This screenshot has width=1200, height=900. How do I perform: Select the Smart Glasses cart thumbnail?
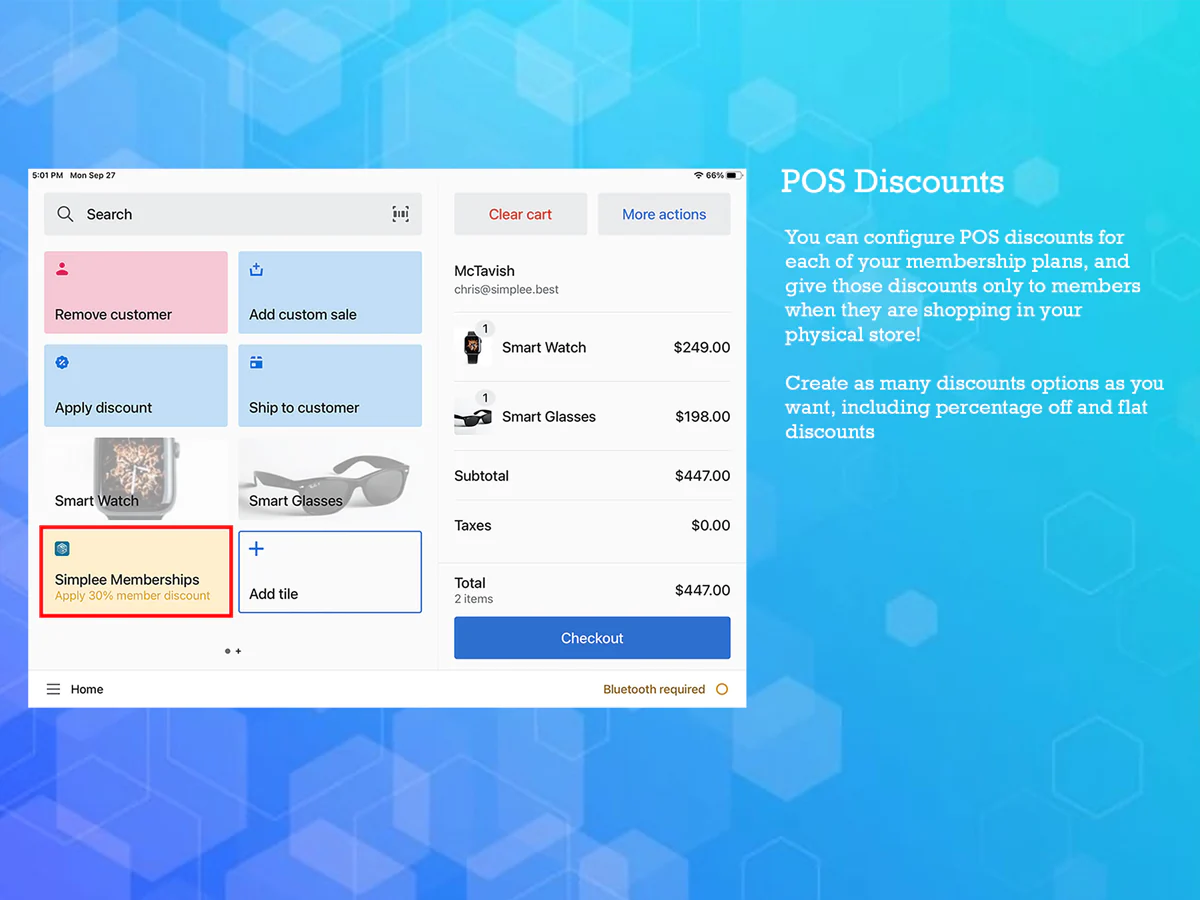click(472, 416)
